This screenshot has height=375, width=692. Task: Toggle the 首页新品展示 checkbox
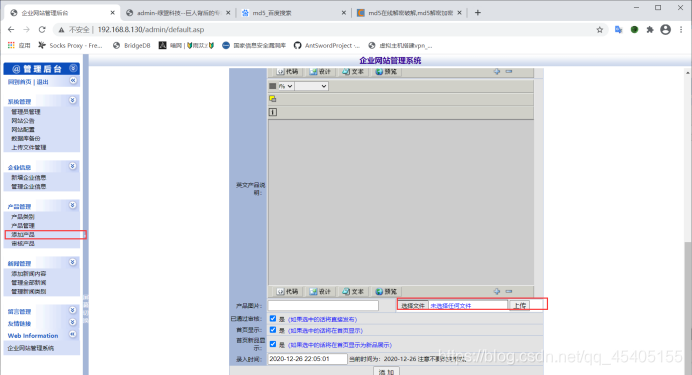pyautogui.click(x=273, y=344)
